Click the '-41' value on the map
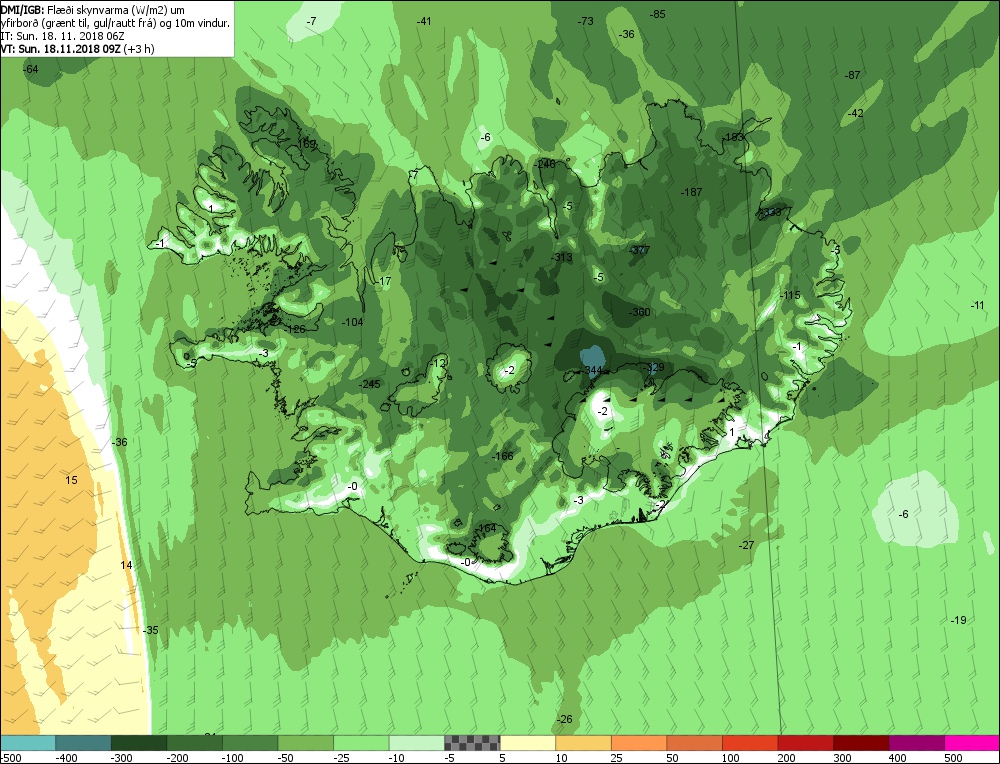Screen dimensions: 1000x764 point(423,21)
